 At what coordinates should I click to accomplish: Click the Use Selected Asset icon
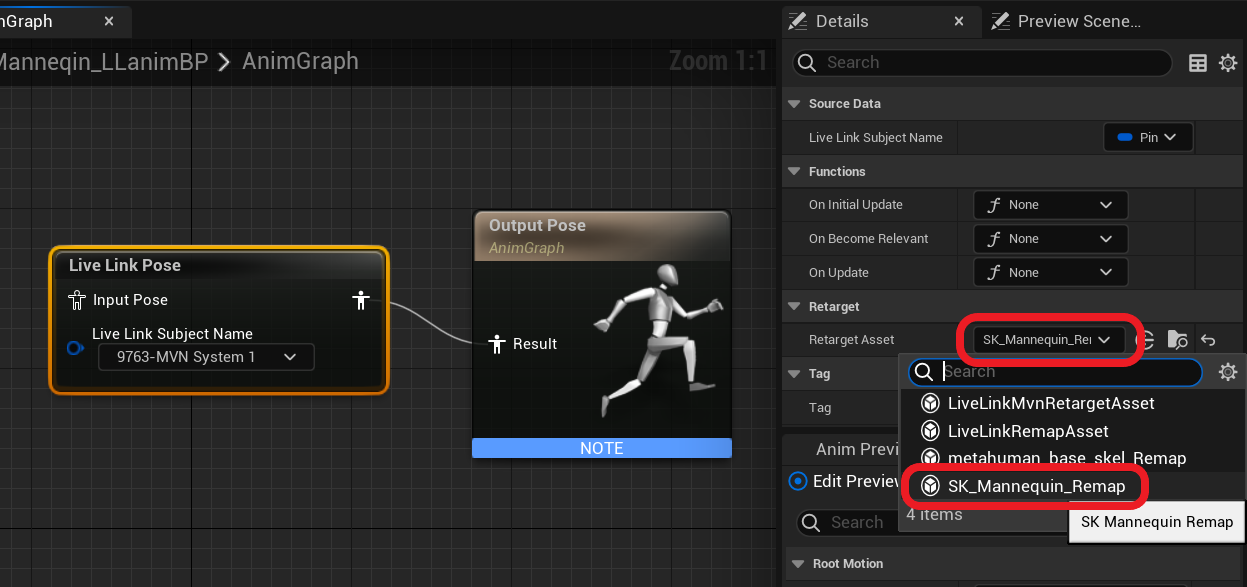[1146, 340]
